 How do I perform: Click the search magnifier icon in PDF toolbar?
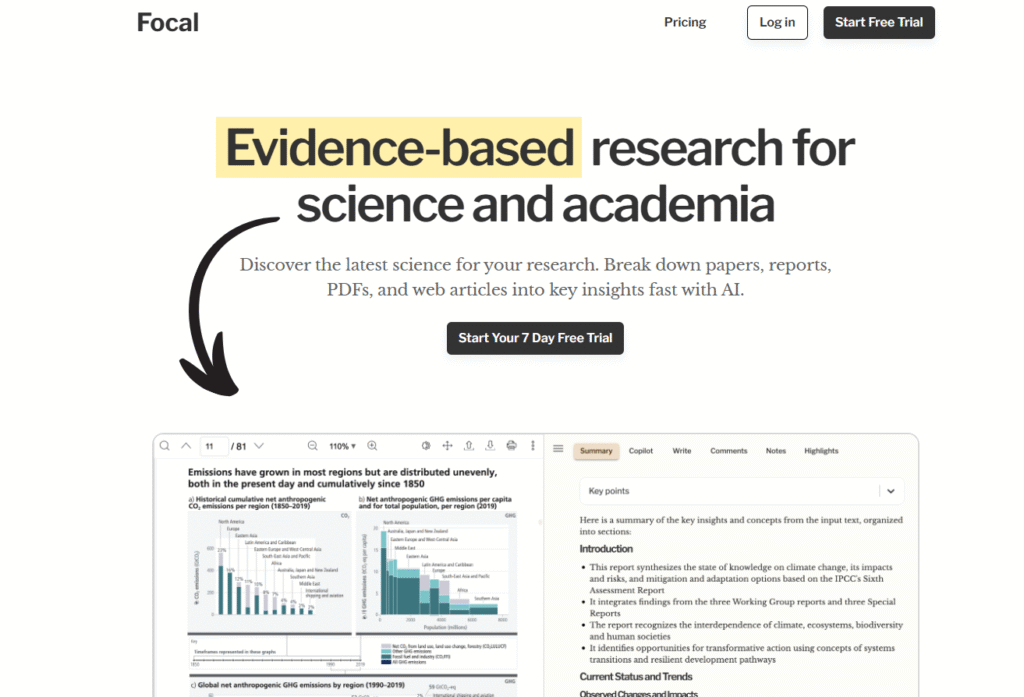click(x=165, y=446)
